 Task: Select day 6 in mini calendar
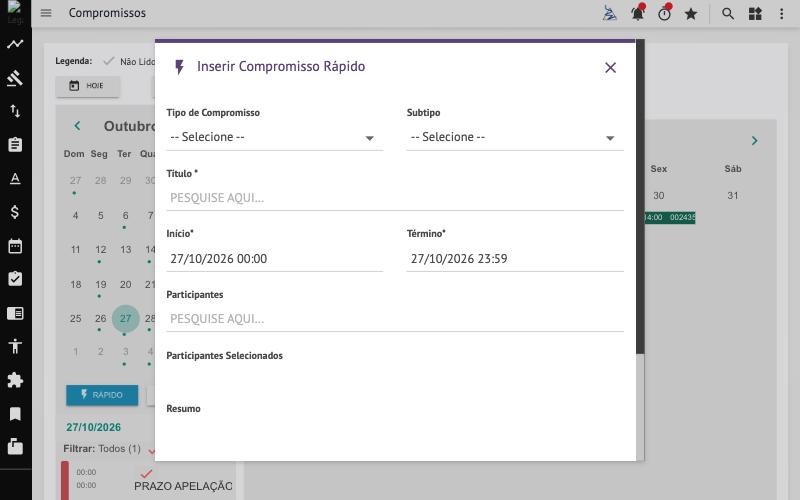click(126, 215)
